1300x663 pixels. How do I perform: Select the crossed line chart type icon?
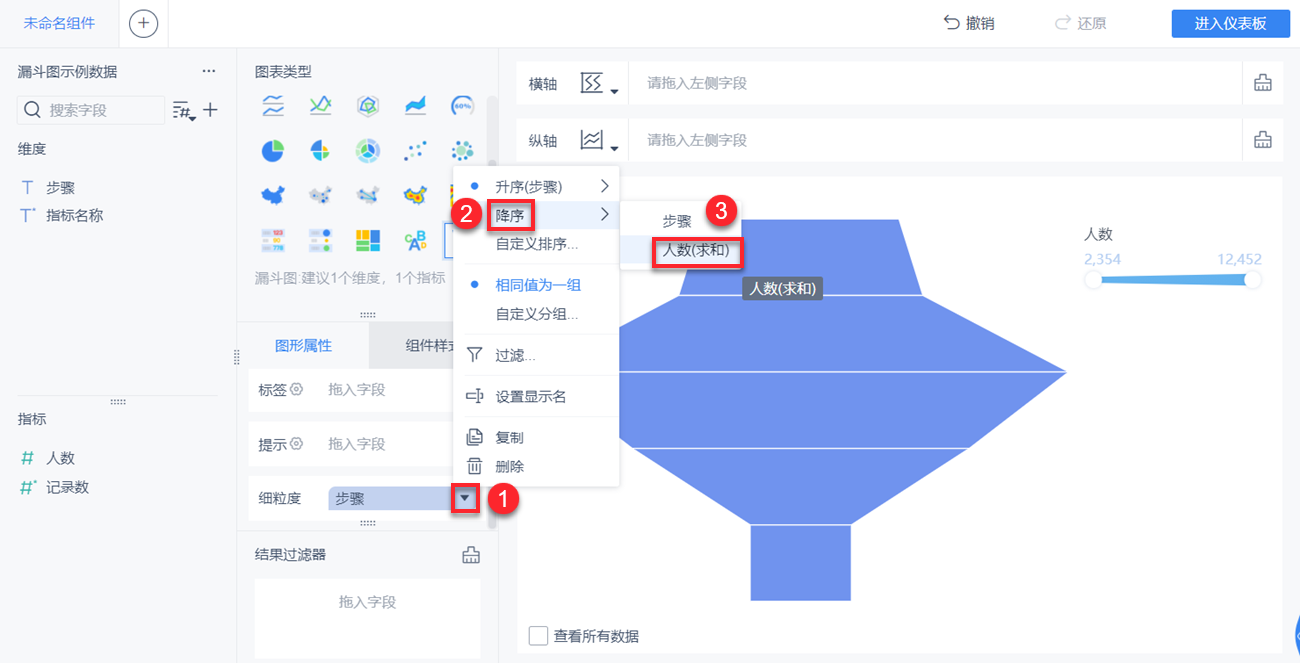[320, 105]
